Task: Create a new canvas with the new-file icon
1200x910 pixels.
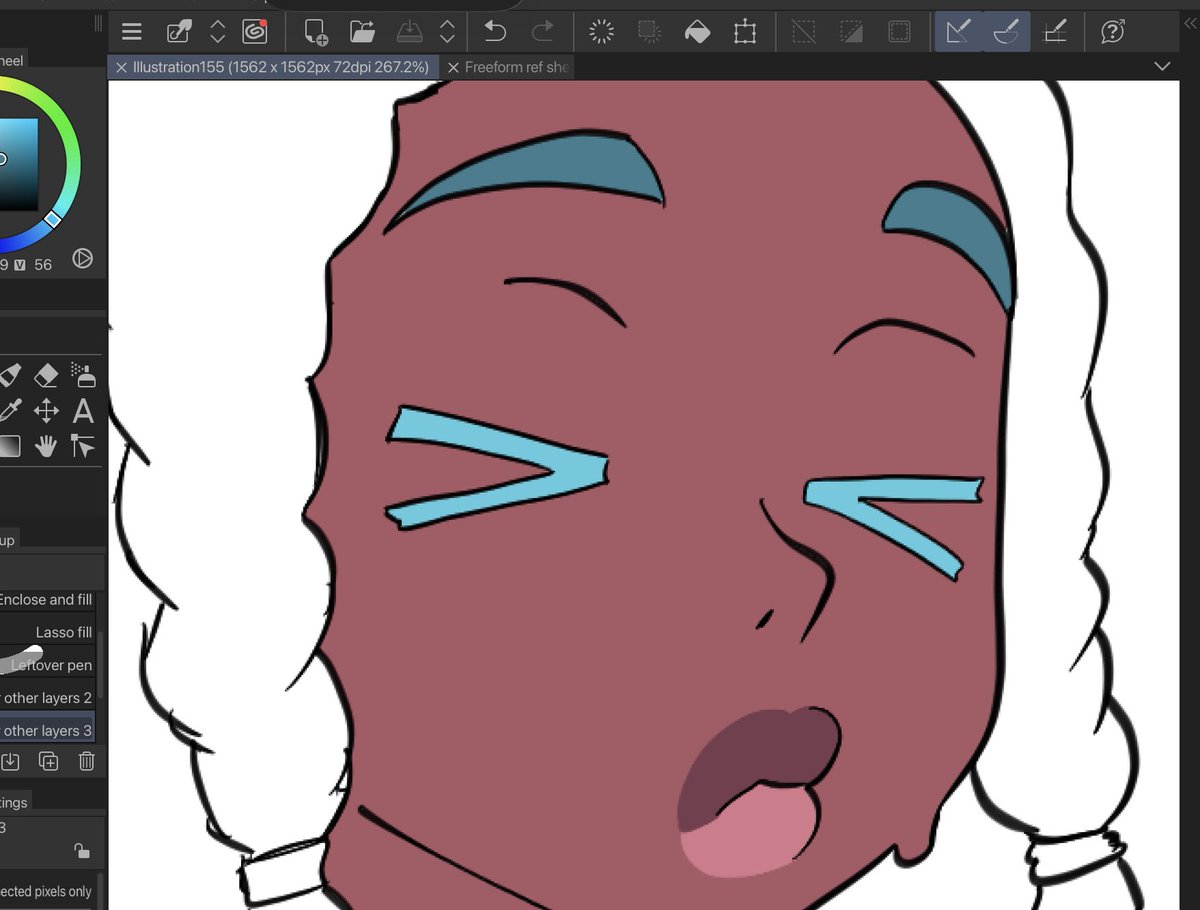Action: click(317, 32)
